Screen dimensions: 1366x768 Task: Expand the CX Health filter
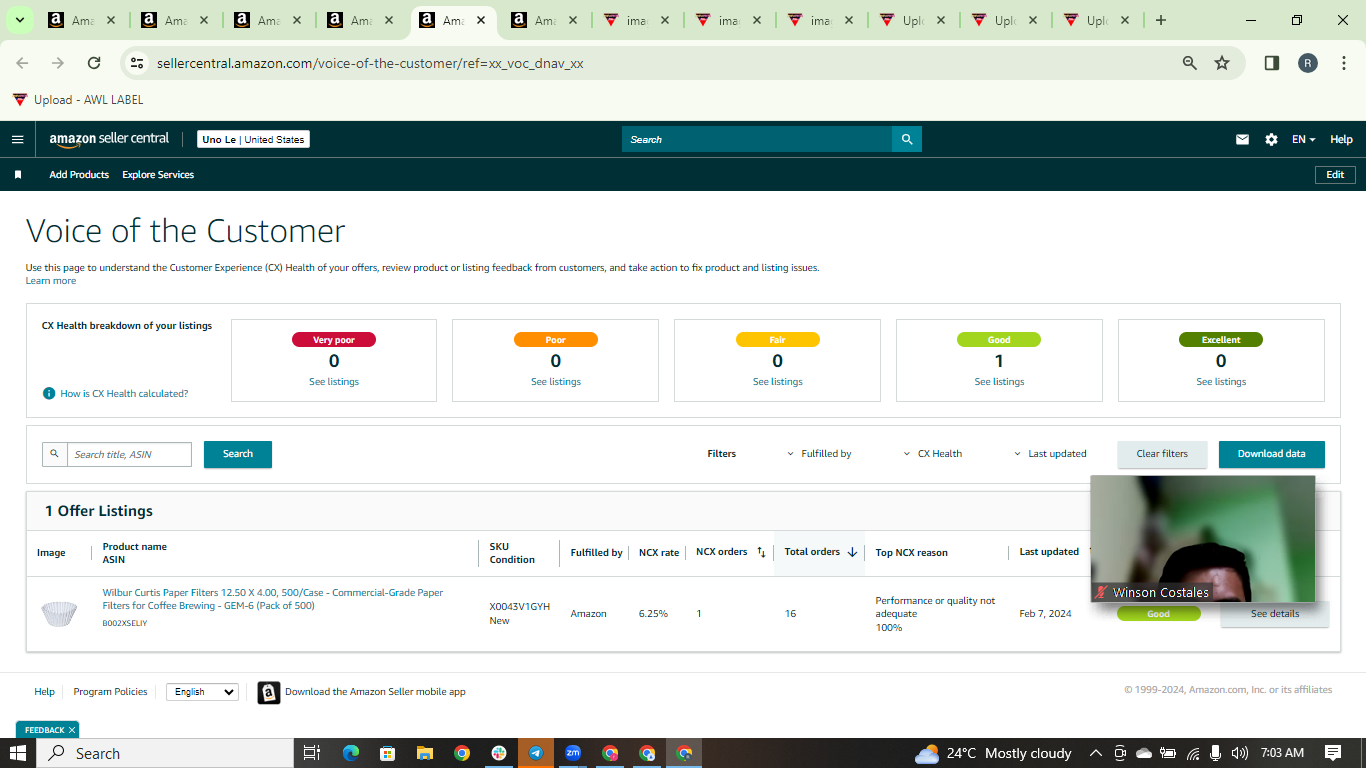tap(932, 454)
